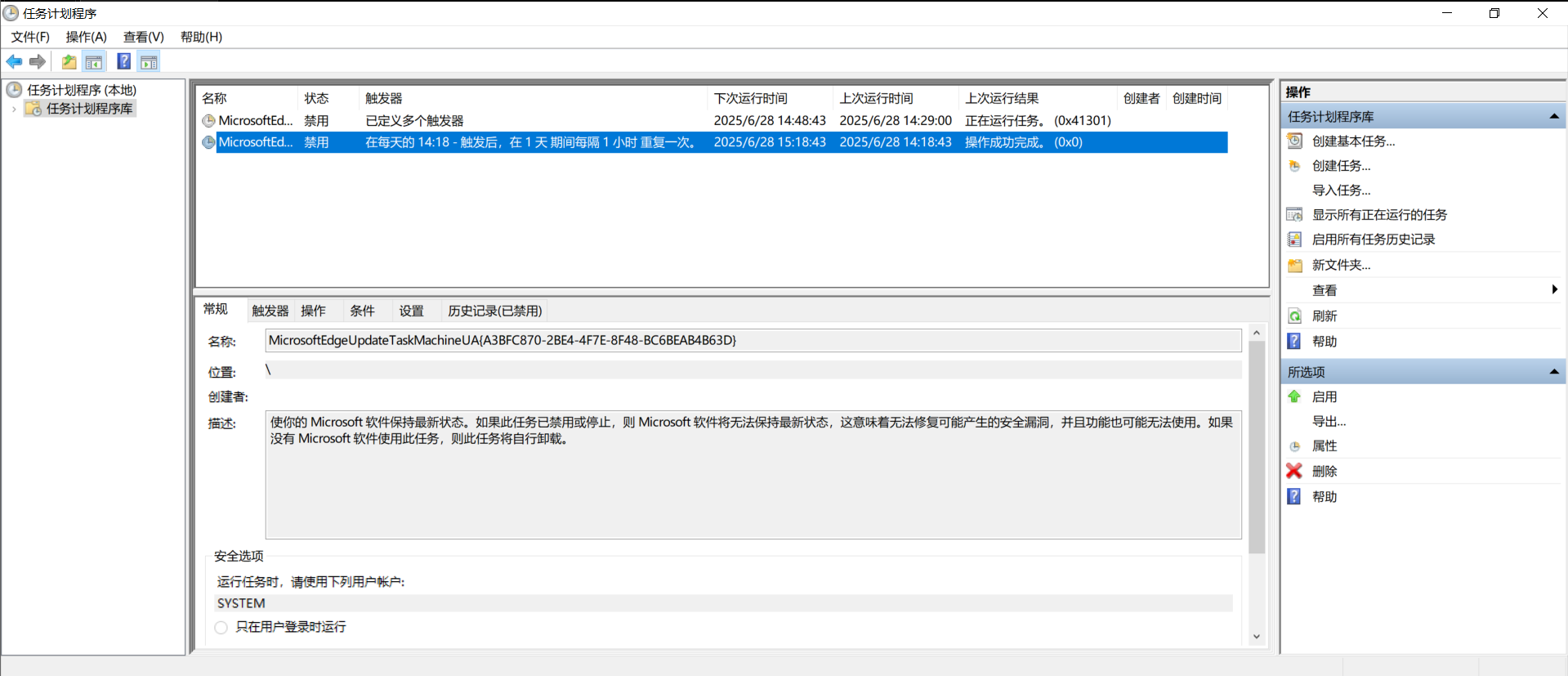Expand the 任务计划程序库 tree node chevron
The image size is (1568, 676).
pos(14,109)
